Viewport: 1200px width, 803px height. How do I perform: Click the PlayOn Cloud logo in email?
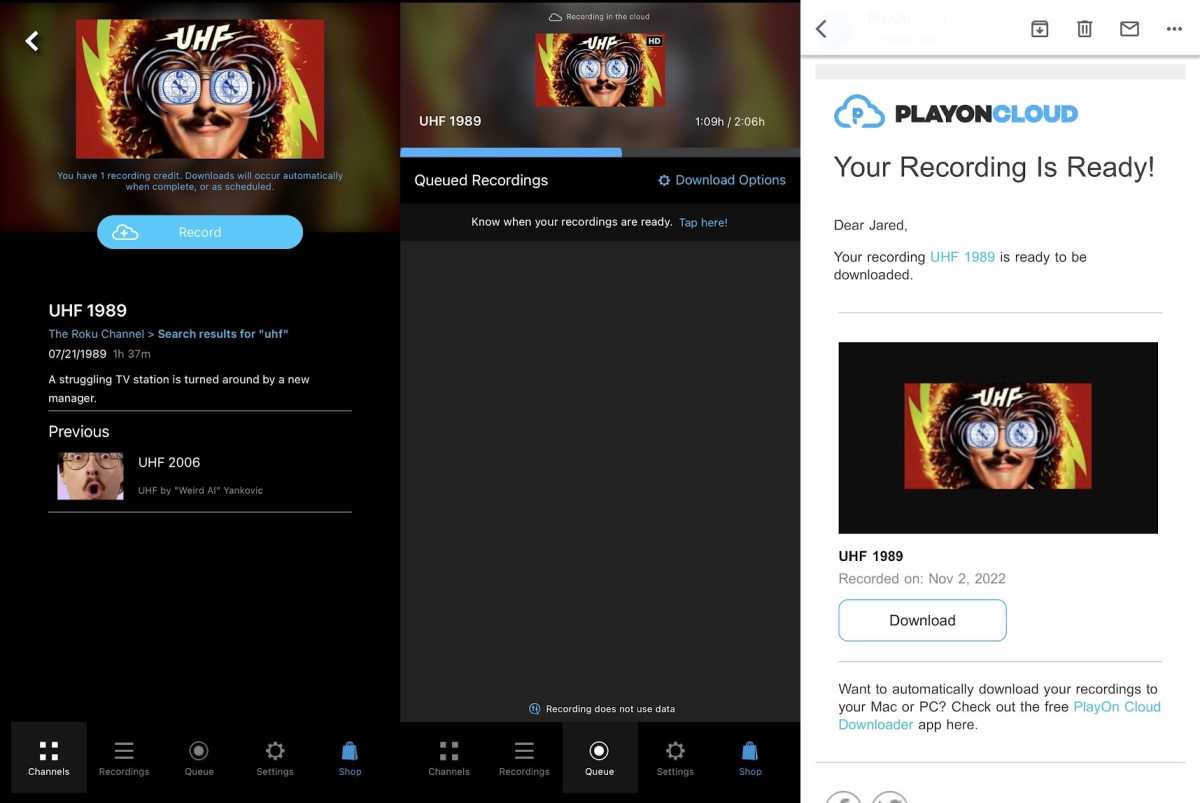[956, 113]
